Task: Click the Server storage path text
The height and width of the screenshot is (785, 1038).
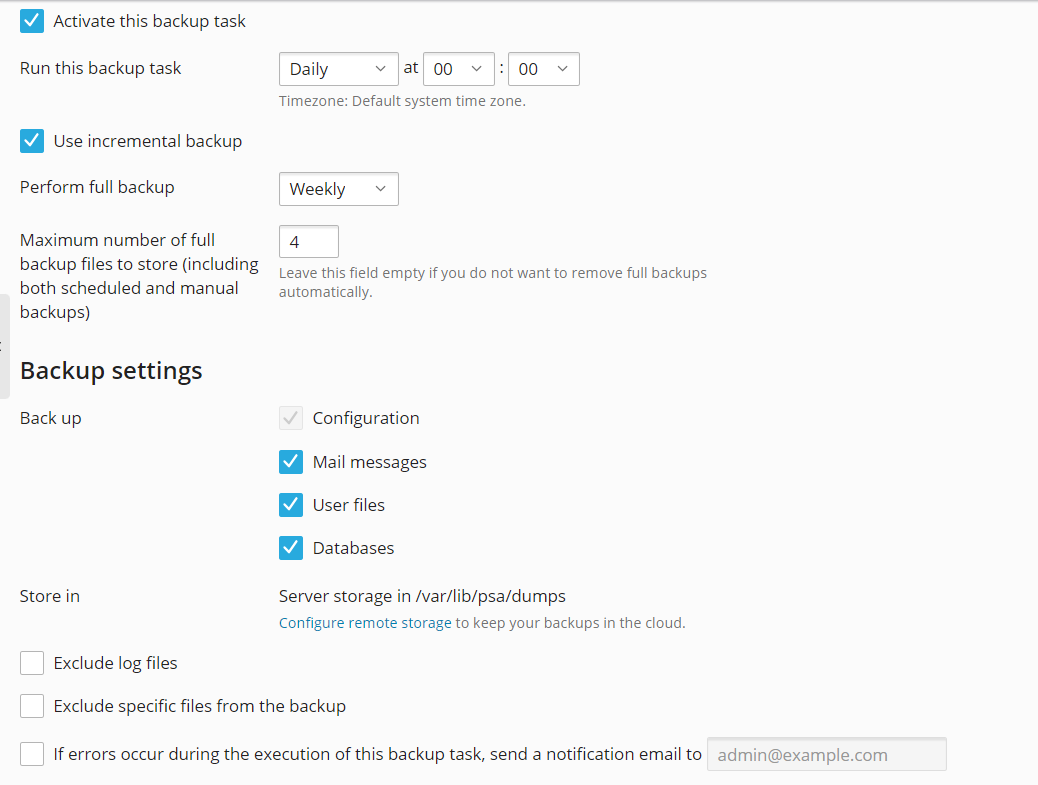Action: pyautogui.click(x=421, y=595)
